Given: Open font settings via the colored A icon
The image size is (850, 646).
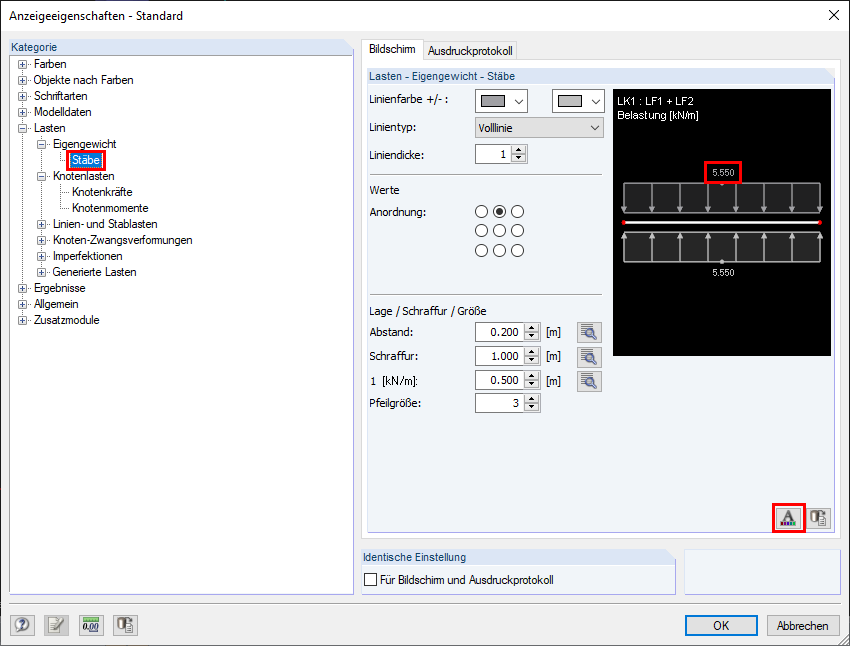Looking at the screenshot, I should click(788, 518).
